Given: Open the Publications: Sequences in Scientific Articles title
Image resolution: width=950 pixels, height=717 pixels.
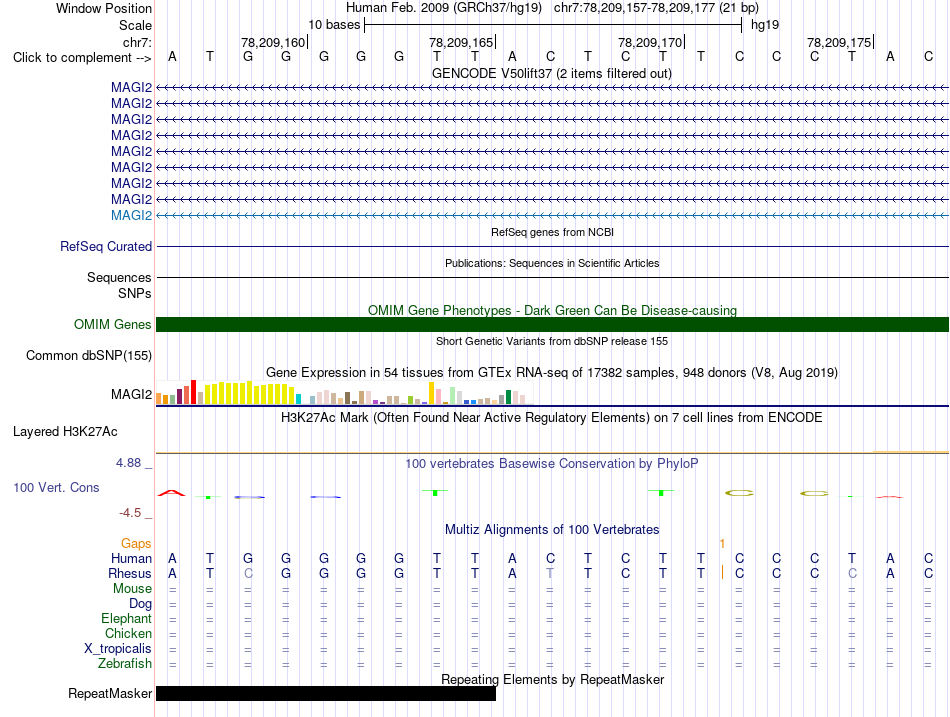Looking at the screenshot, I should click(552, 263).
